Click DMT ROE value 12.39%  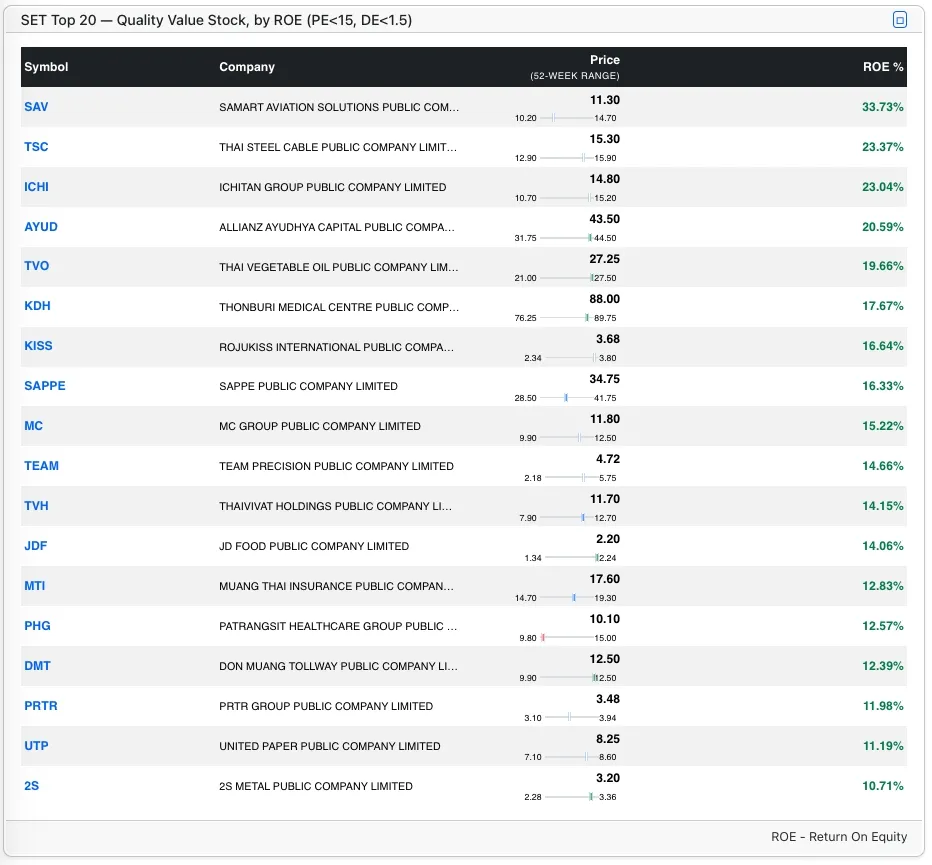pyautogui.click(x=883, y=665)
